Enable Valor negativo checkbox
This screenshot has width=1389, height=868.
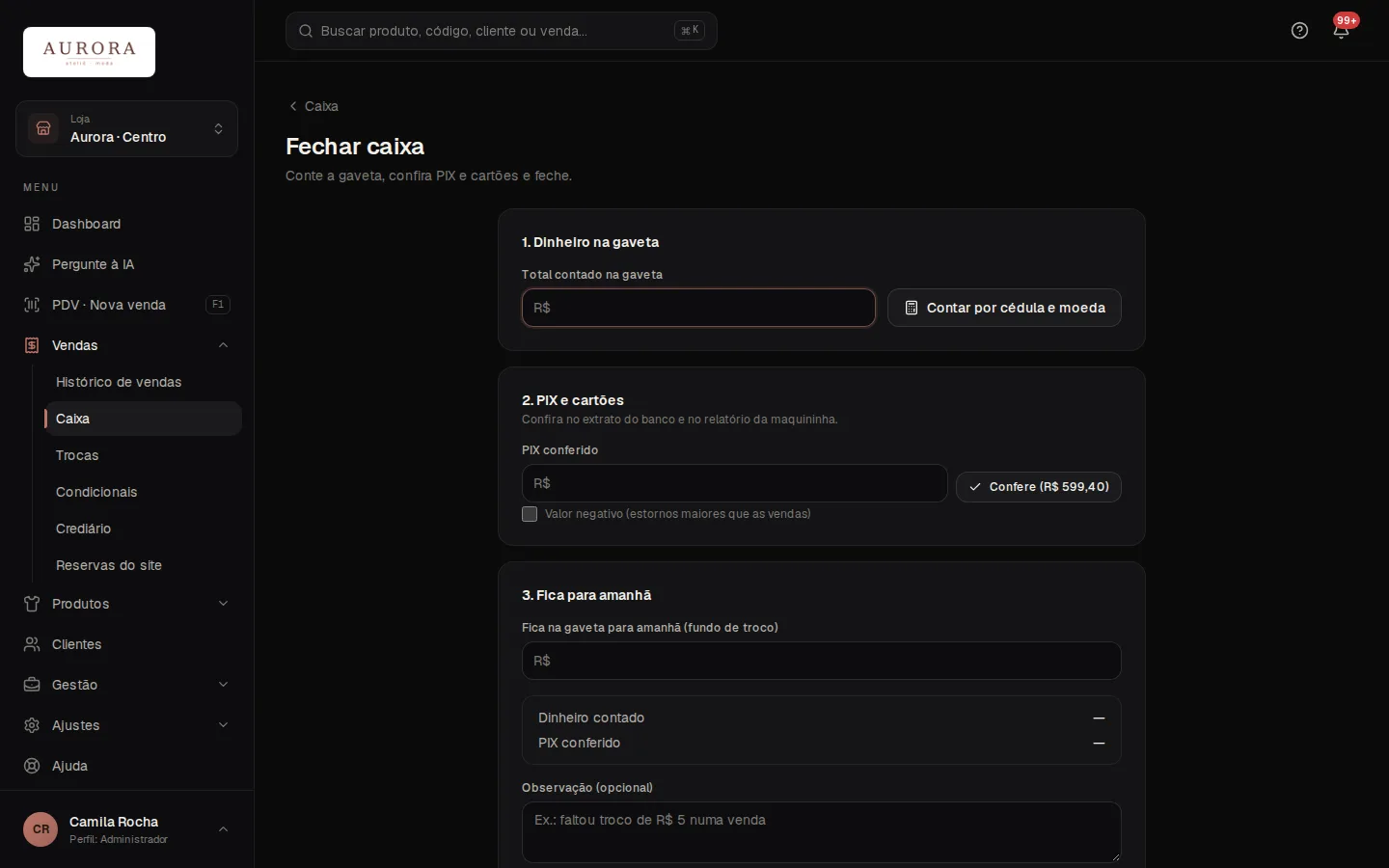(x=530, y=514)
